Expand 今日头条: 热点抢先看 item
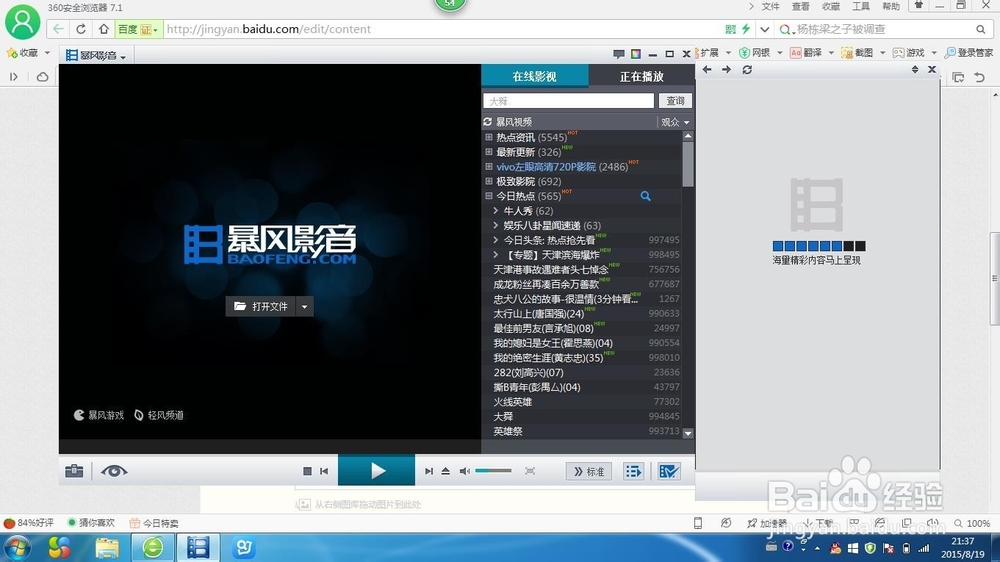1000x562 pixels. click(x=496, y=240)
